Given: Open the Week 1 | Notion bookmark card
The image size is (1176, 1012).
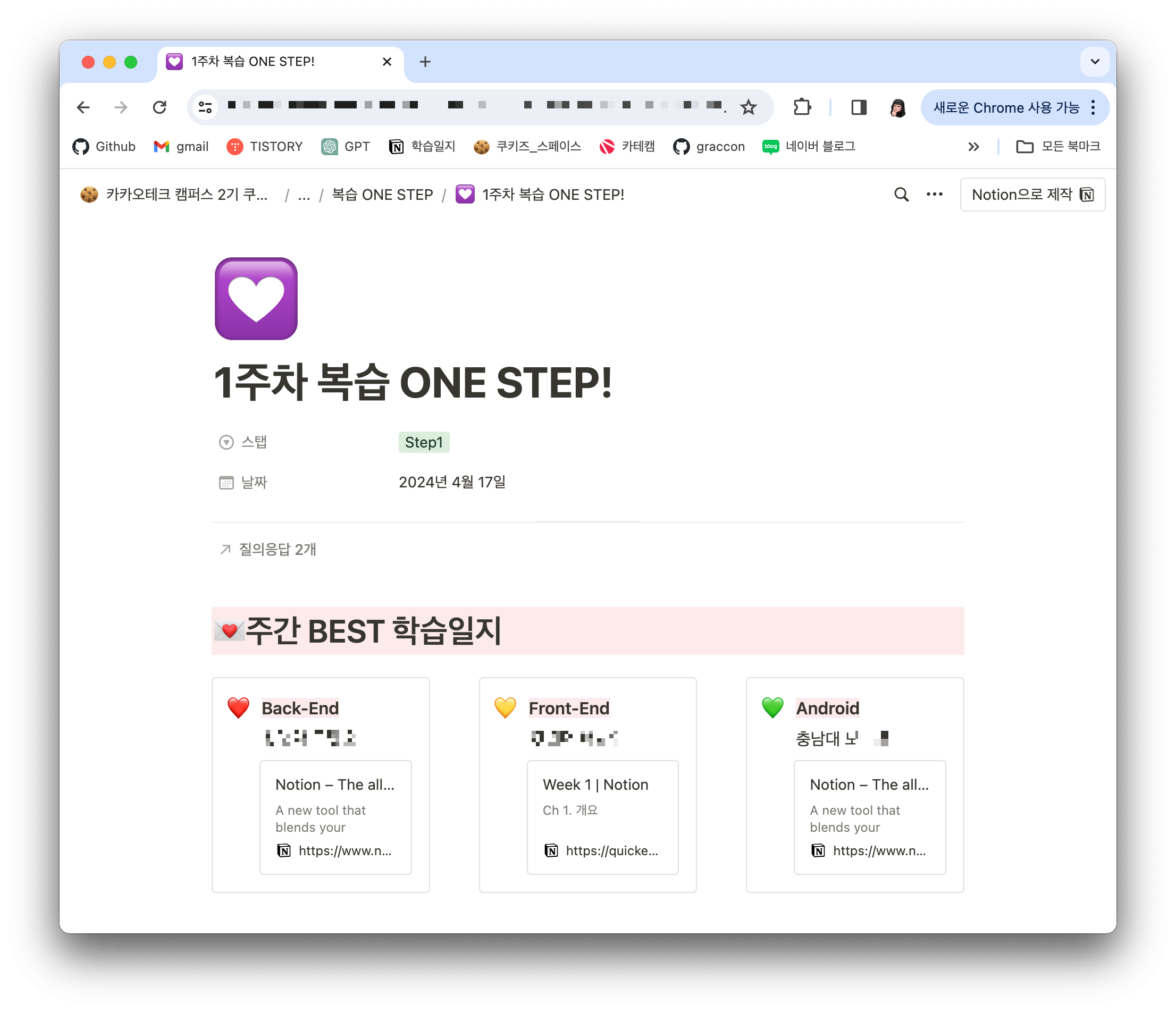Looking at the screenshot, I should (x=603, y=817).
